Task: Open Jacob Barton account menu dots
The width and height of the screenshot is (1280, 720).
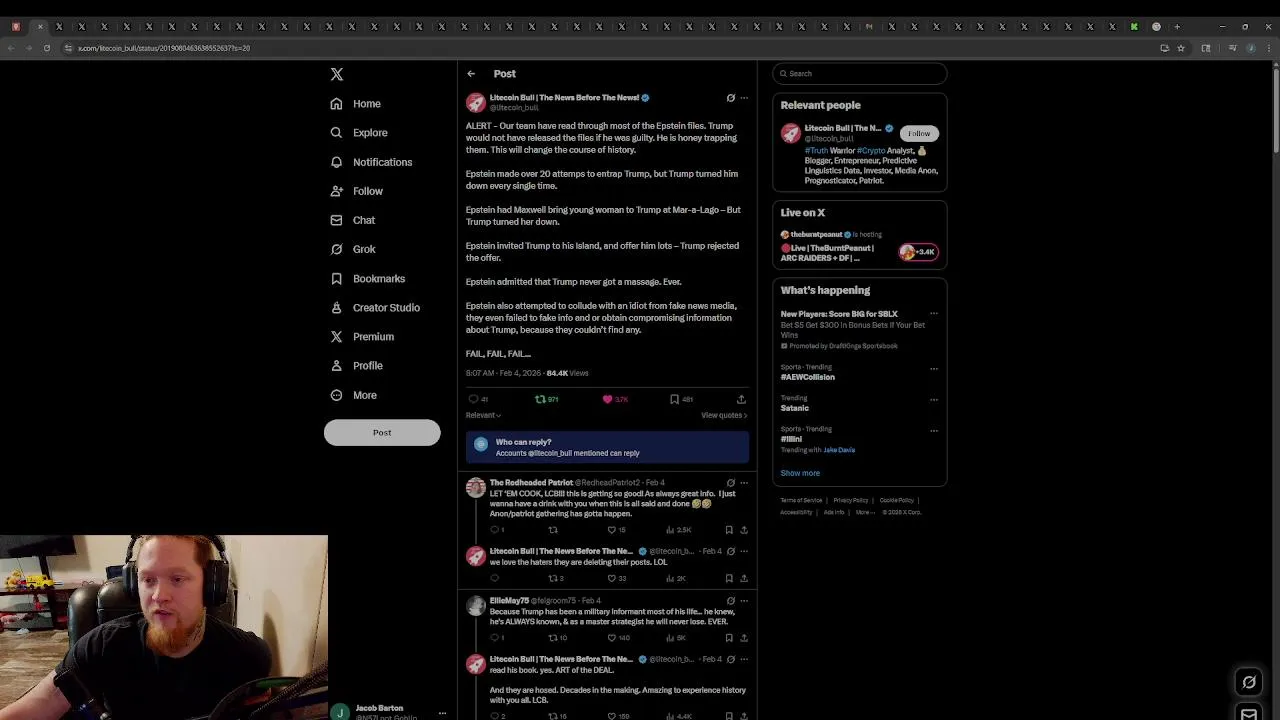Action: pyautogui.click(x=442, y=713)
